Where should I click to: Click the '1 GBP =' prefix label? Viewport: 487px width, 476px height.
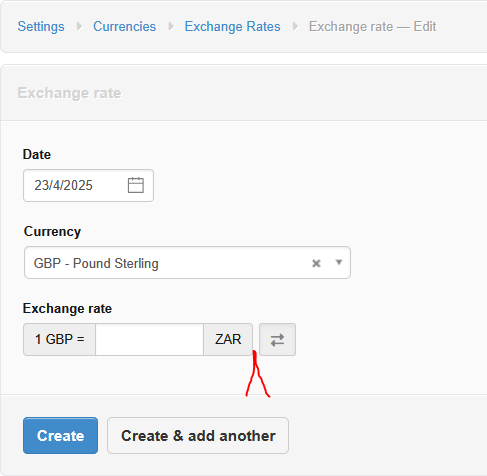[x=60, y=339]
